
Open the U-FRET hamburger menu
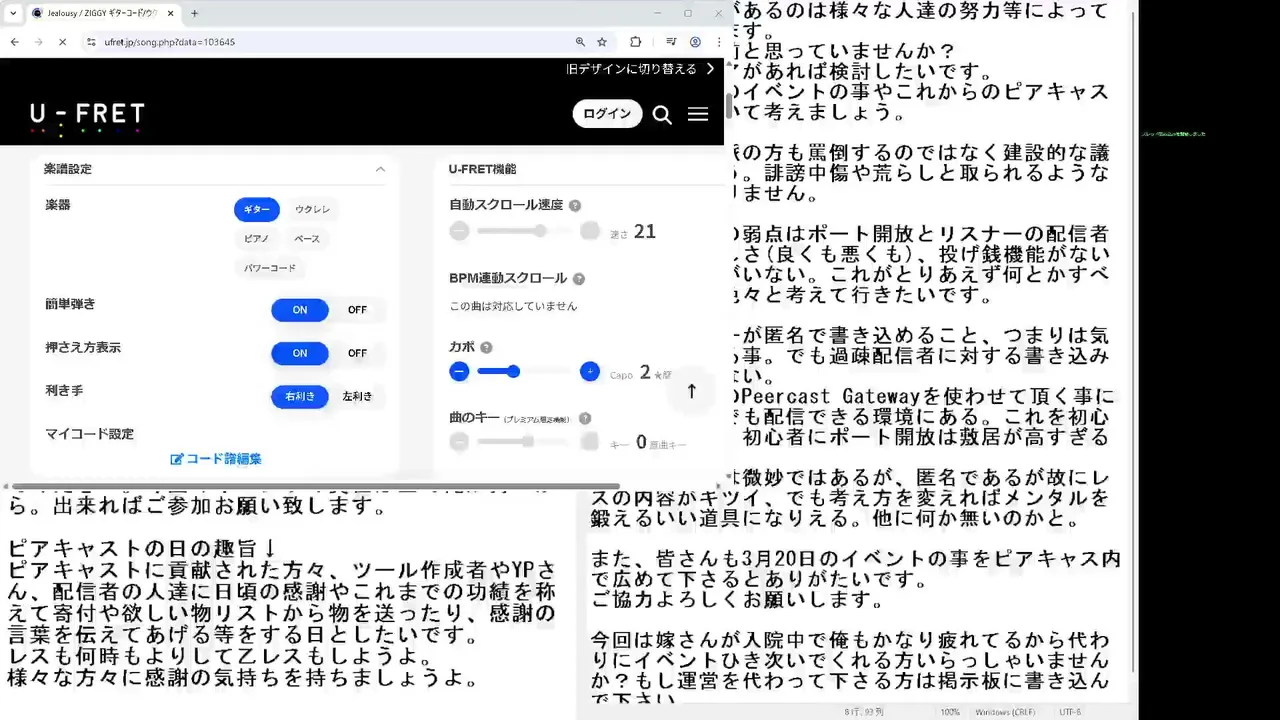pos(698,114)
